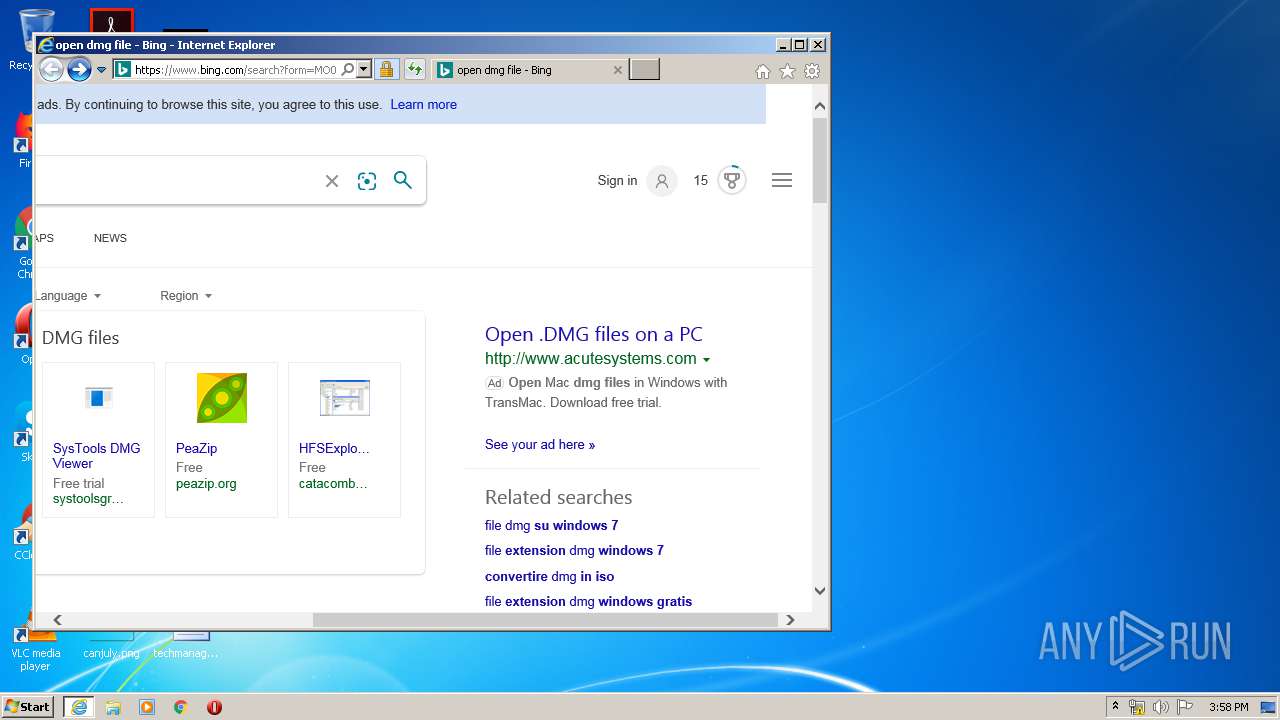Click related search 'file extension dmg windows 7'
The width and height of the screenshot is (1280, 720).
[x=574, y=550]
